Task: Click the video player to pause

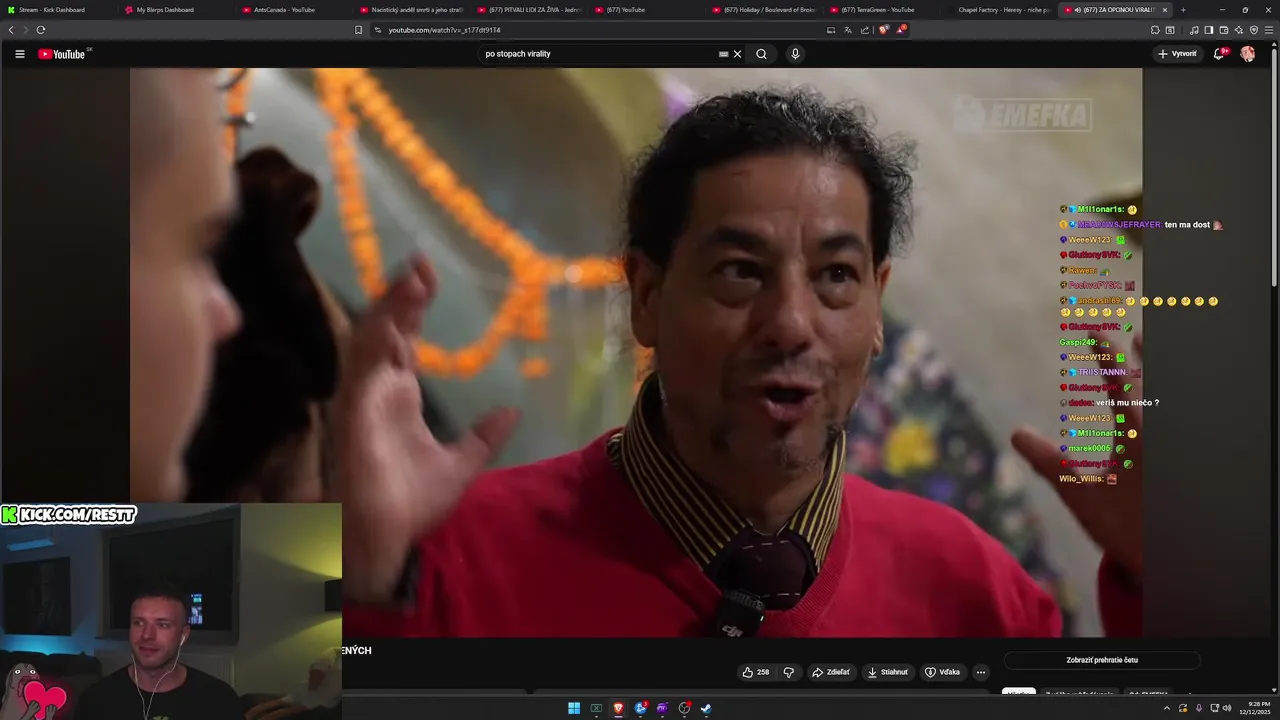Action: (x=636, y=352)
